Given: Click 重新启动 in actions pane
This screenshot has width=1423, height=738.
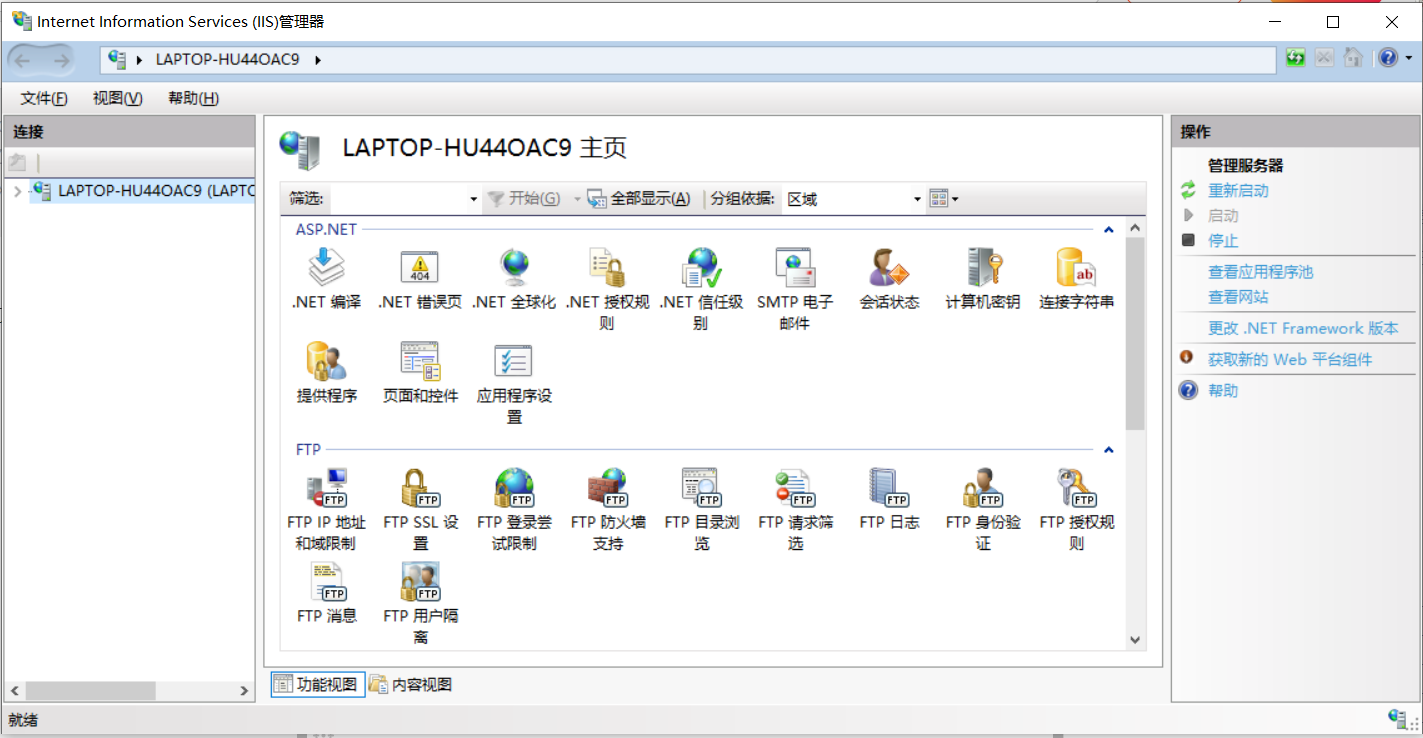Looking at the screenshot, I should [x=1238, y=190].
